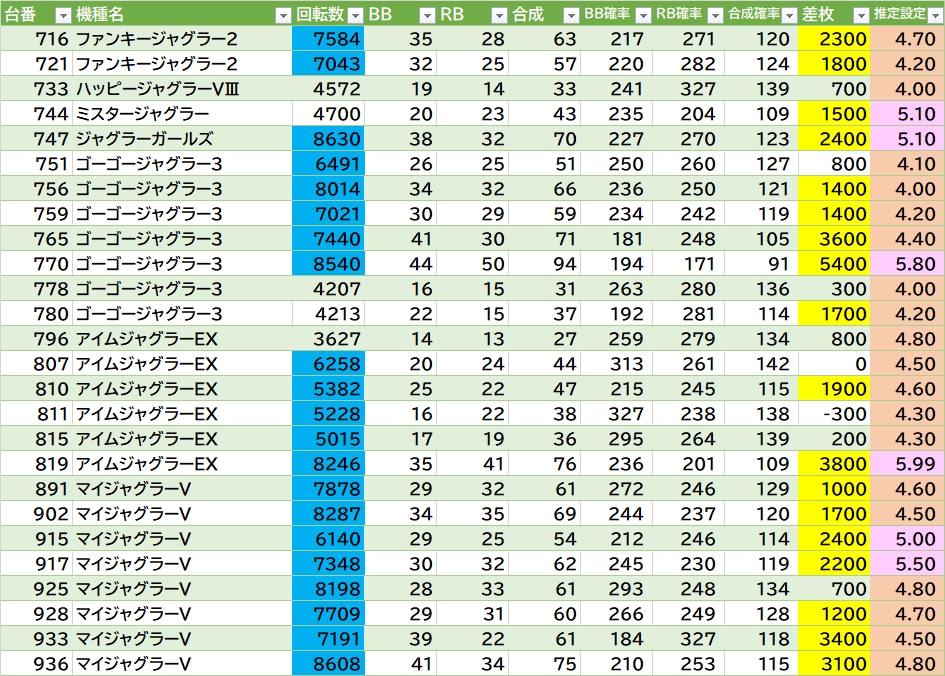Select RB確率 cell value 171
Viewport: 945px width, 676px height.
(x=689, y=263)
